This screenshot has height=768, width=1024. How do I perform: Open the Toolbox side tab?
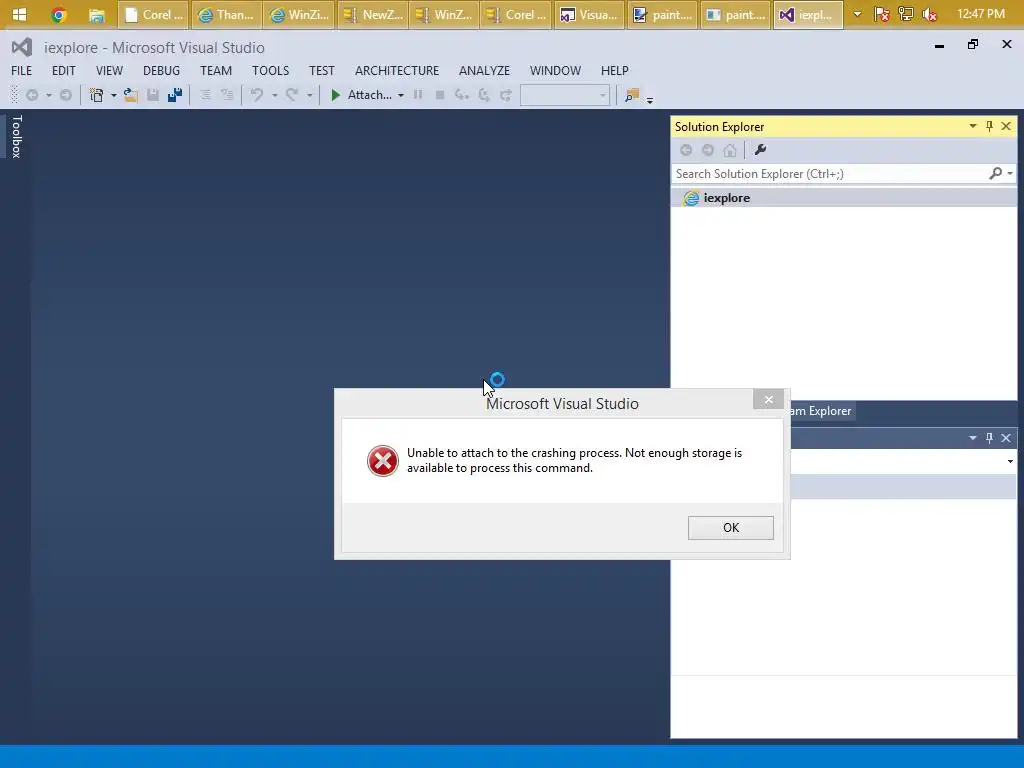(16, 136)
